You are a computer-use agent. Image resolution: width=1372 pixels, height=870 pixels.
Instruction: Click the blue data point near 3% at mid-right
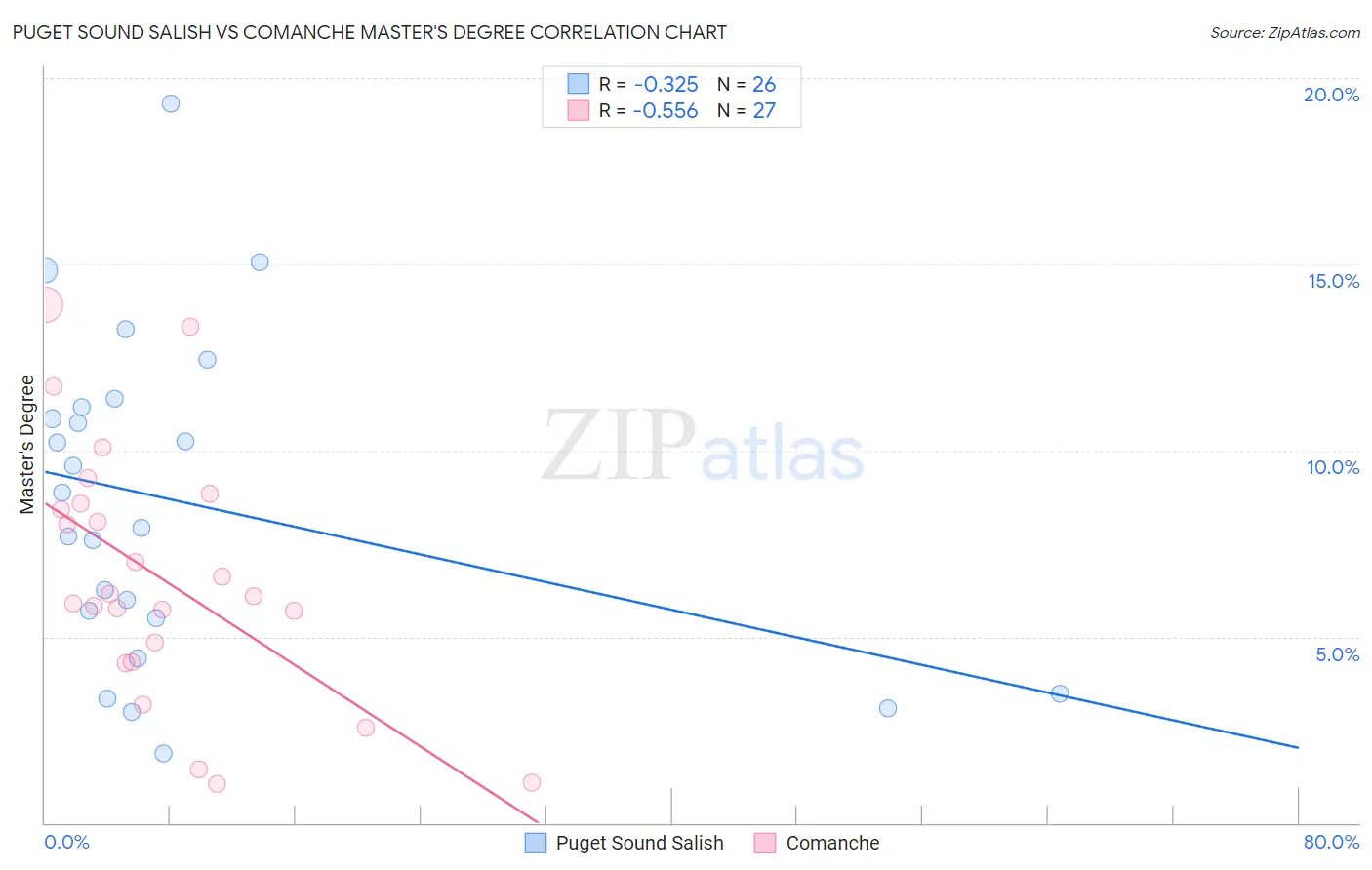click(888, 708)
